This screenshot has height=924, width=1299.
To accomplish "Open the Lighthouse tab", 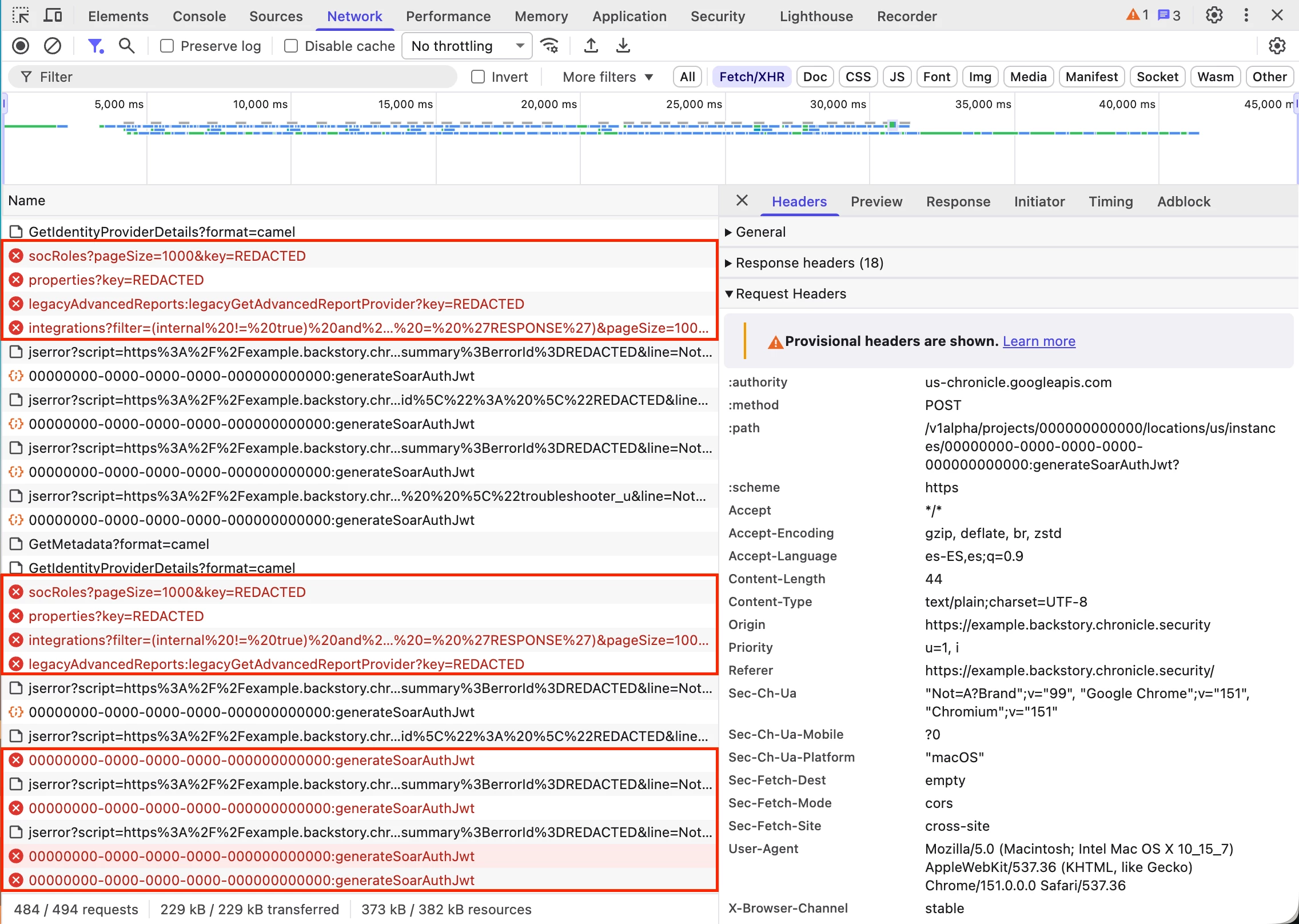I will 816,16.
